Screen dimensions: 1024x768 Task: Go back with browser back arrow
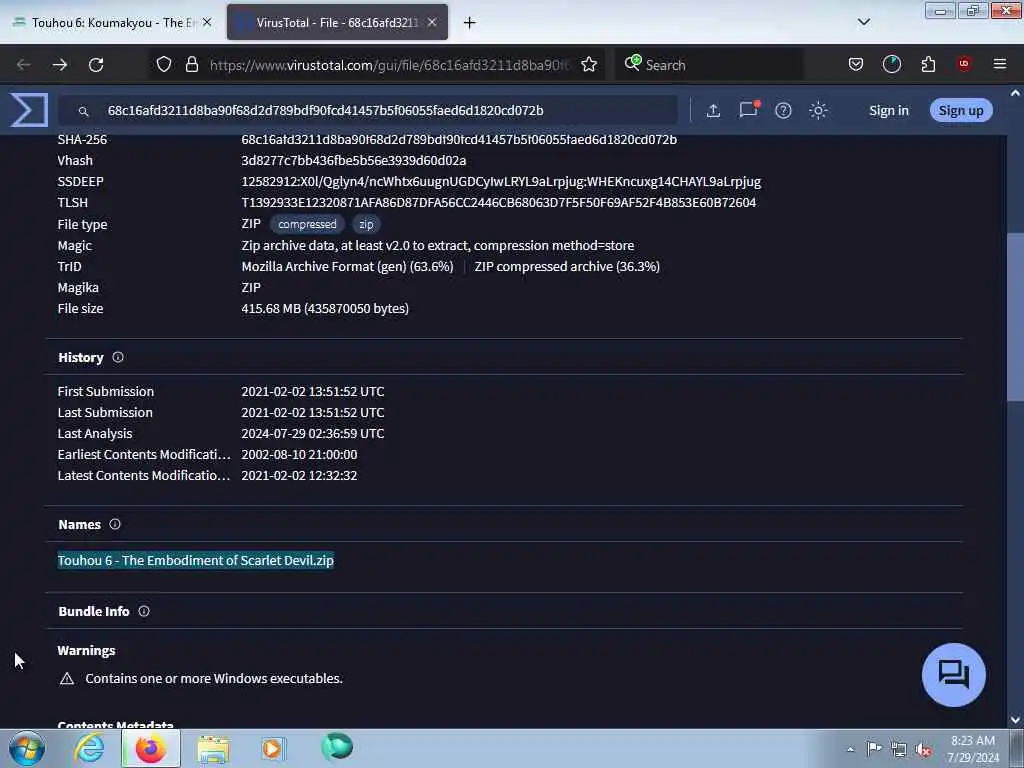click(24, 65)
